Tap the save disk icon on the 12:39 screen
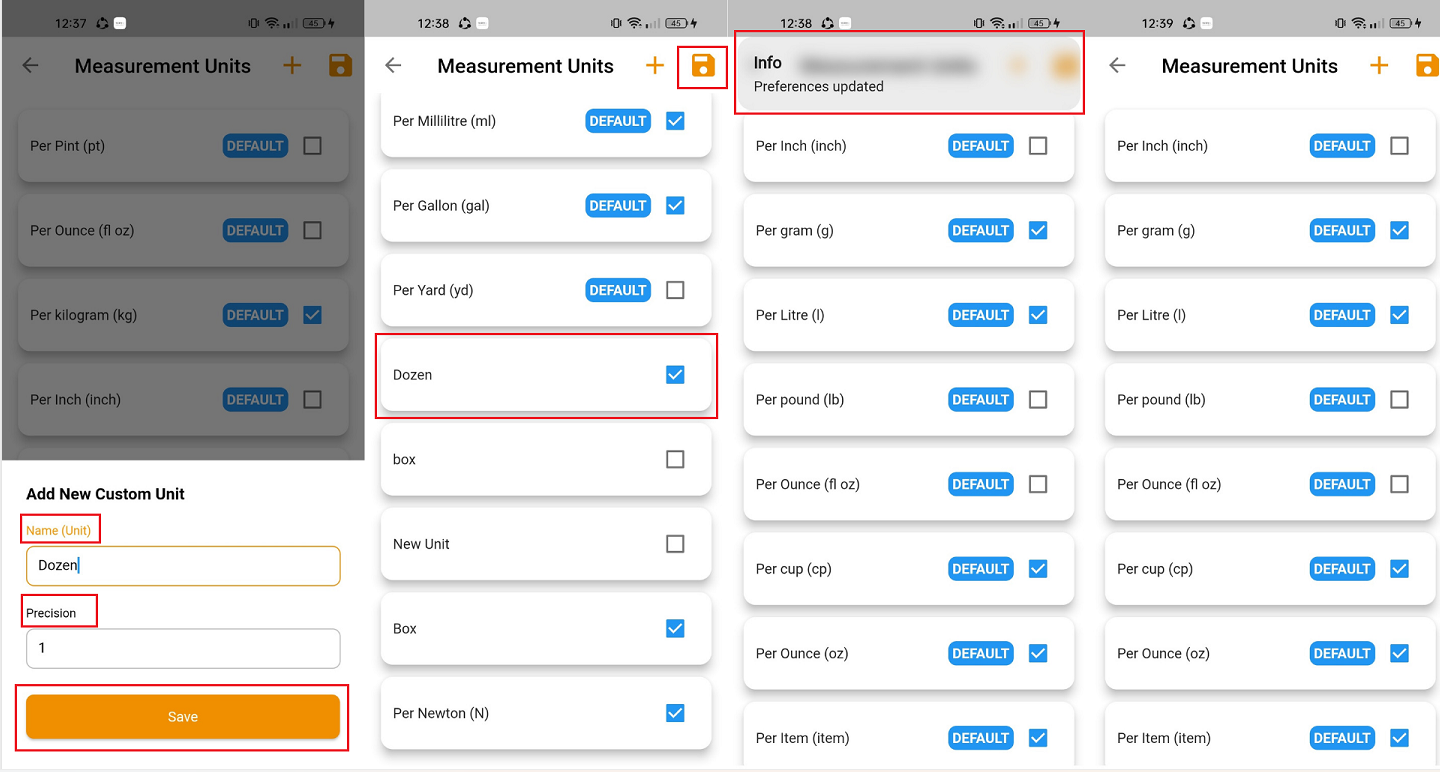Image resolution: width=1440 pixels, height=772 pixels. pyautogui.click(x=1427, y=66)
